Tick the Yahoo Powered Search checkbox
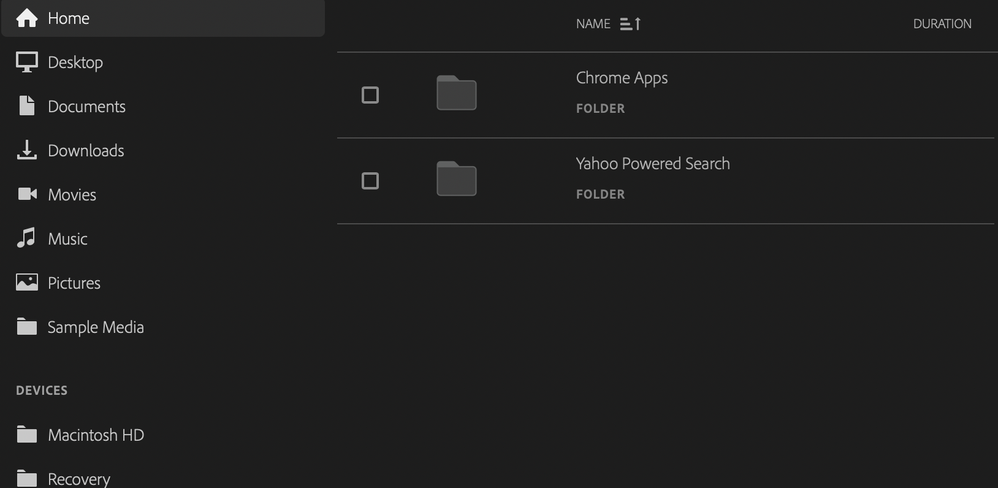Screen dimensions: 998x488 pos(370,181)
